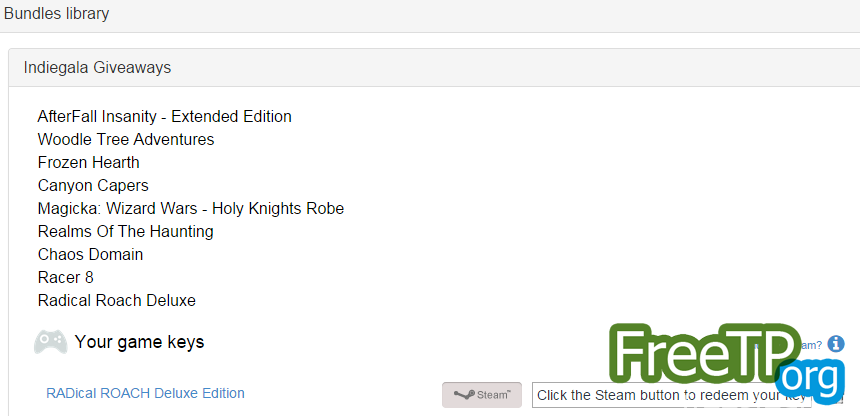
Task: Select the Racer 8 list entry
Action: tap(65, 278)
